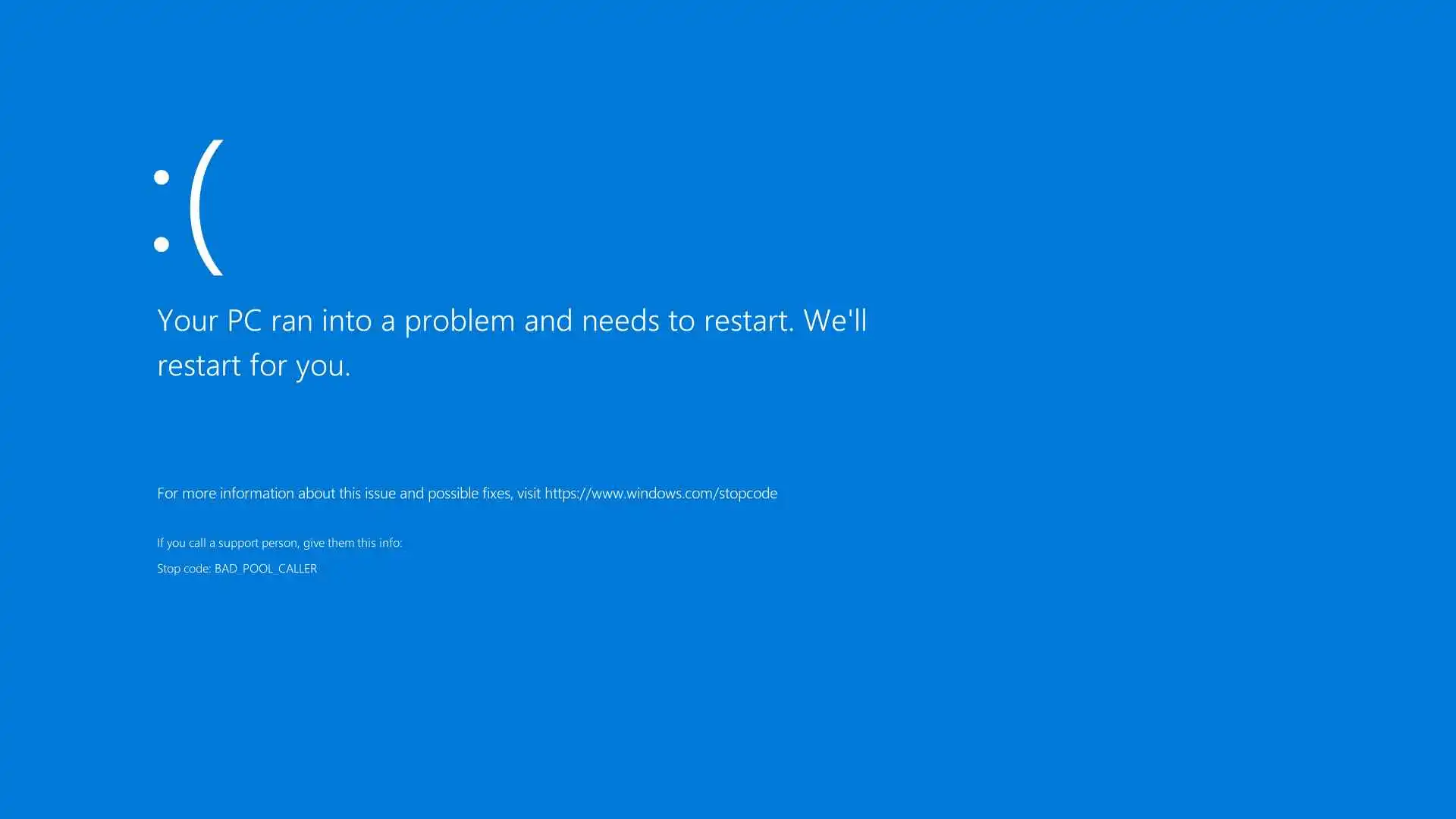Viewport: 1456px width, 819px height.
Task: Click the 'restart for you.' line
Action: [254, 366]
